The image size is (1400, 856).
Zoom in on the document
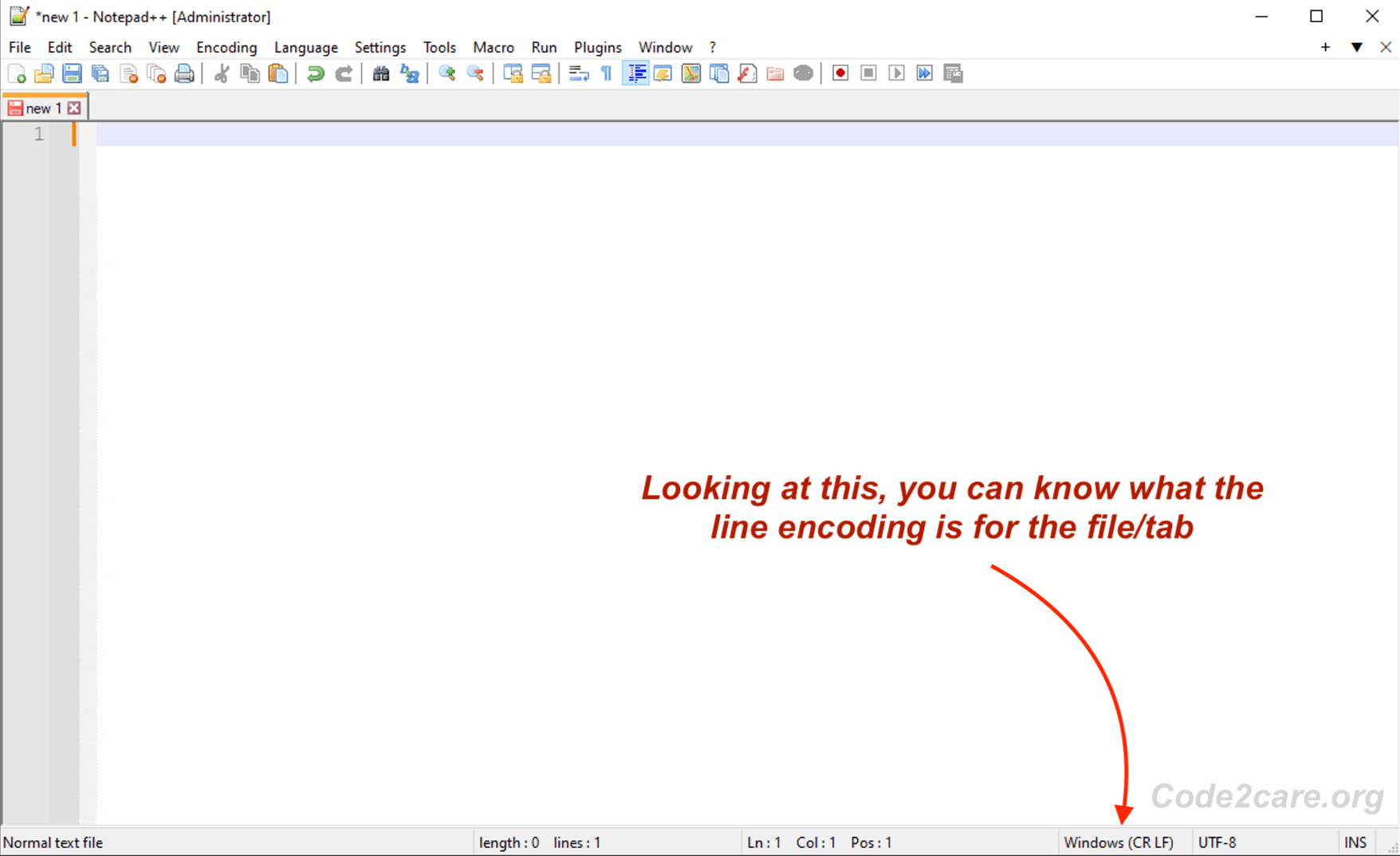pyautogui.click(x=446, y=73)
